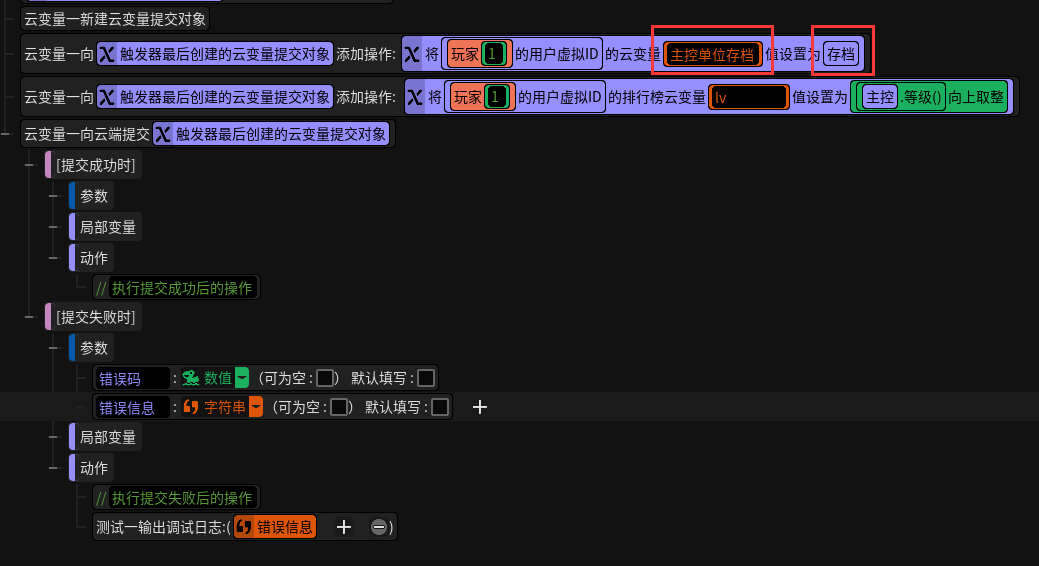Toggle 默认填写 checkbox for 错误信息

tap(440, 407)
